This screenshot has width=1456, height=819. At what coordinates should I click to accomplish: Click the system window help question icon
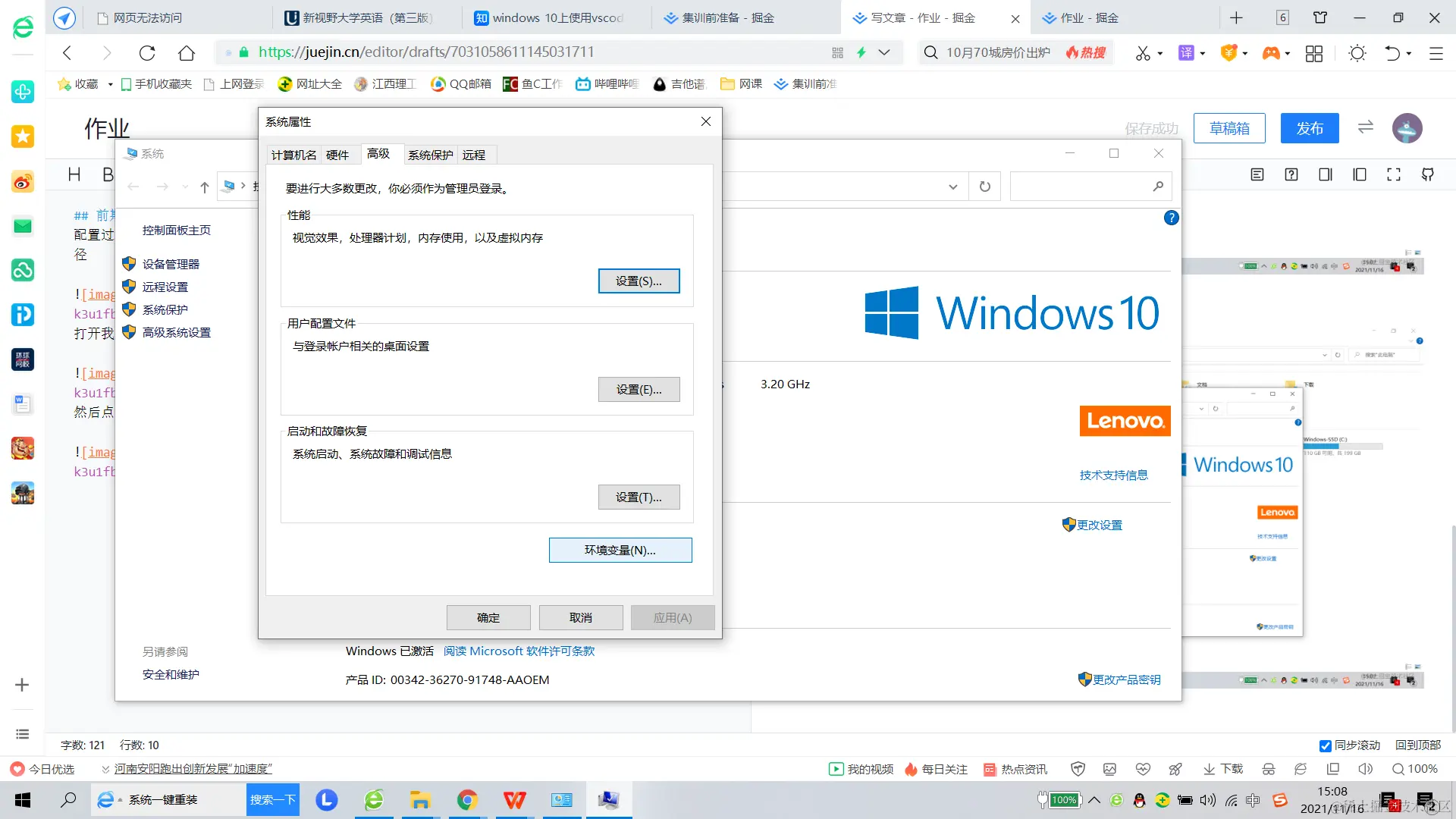click(1171, 218)
